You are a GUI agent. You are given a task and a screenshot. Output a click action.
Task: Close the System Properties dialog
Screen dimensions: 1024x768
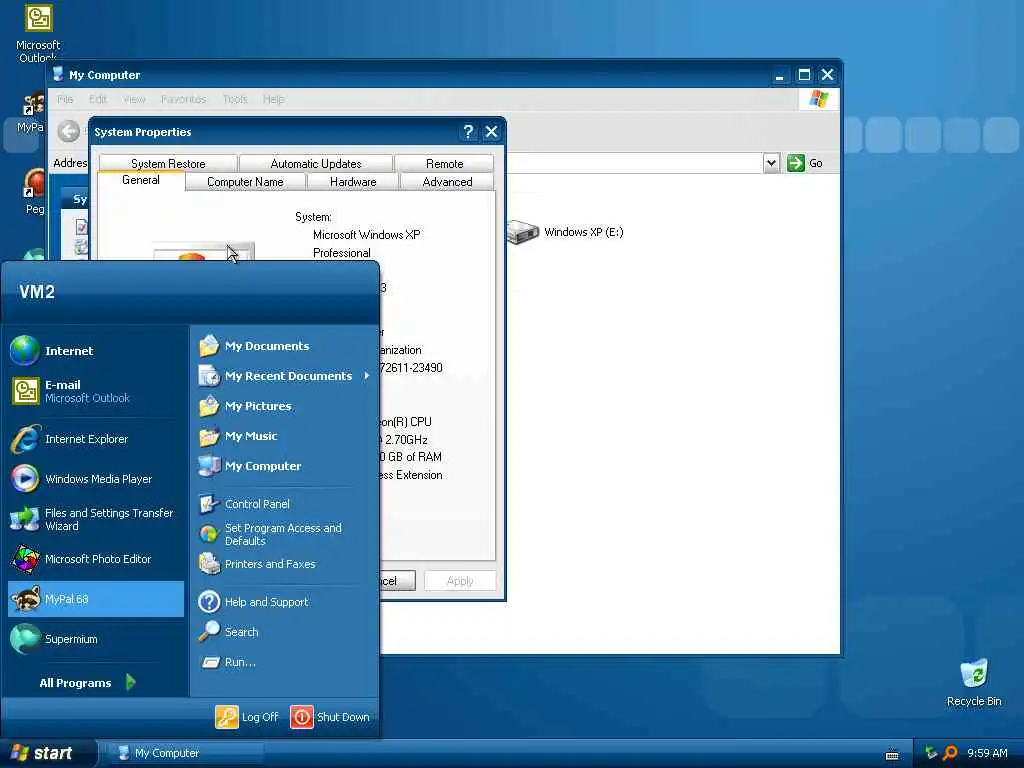pyautogui.click(x=492, y=132)
